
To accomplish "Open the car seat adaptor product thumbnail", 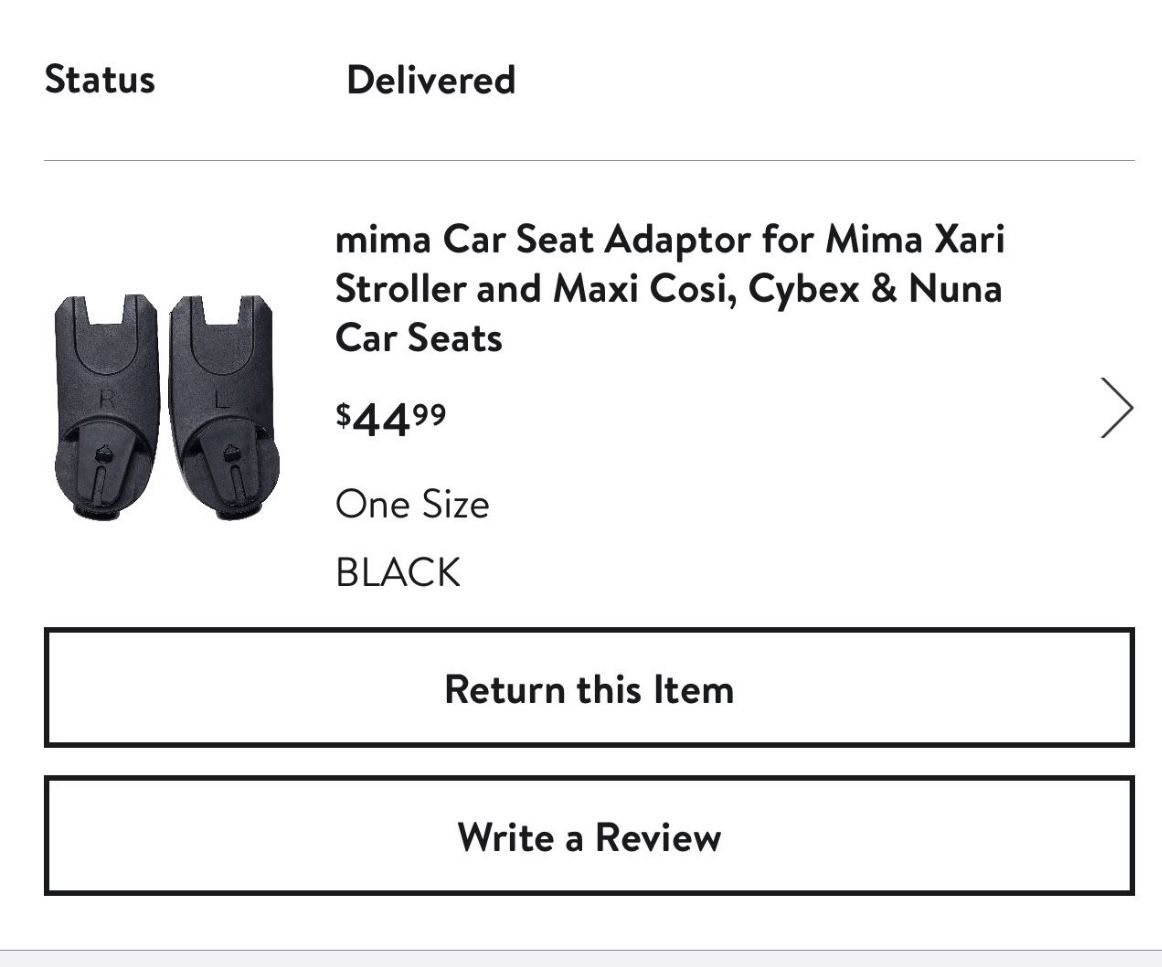I will click(x=166, y=406).
